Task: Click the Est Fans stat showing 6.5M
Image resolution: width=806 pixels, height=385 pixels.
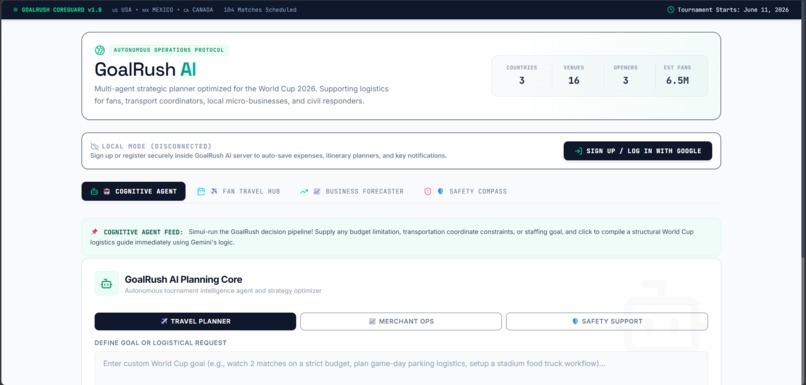Action: click(677, 75)
